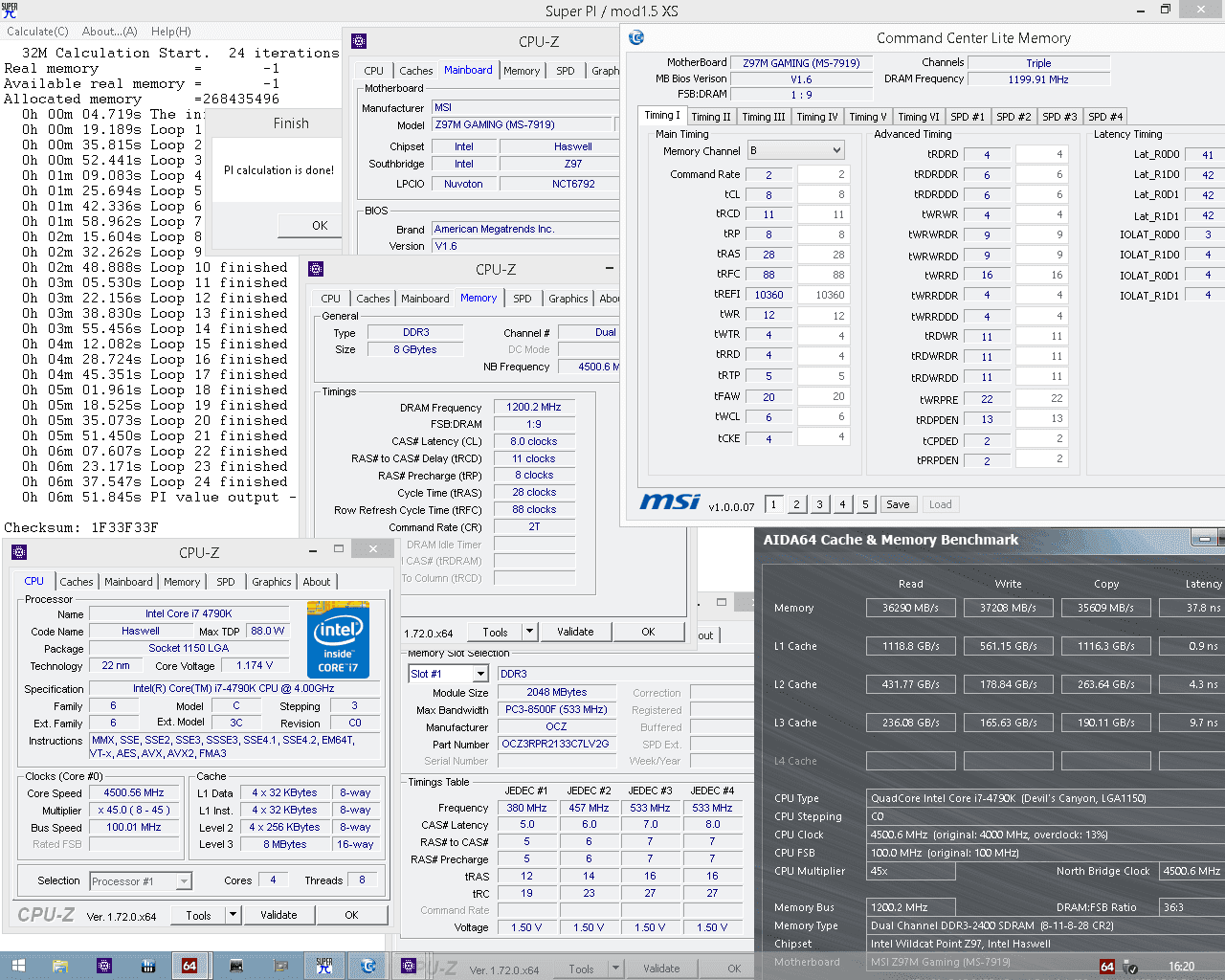The width and height of the screenshot is (1225, 980).
Task: Expand Tools arrow in CPU-Z Memory window
Action: click(529, 632)
